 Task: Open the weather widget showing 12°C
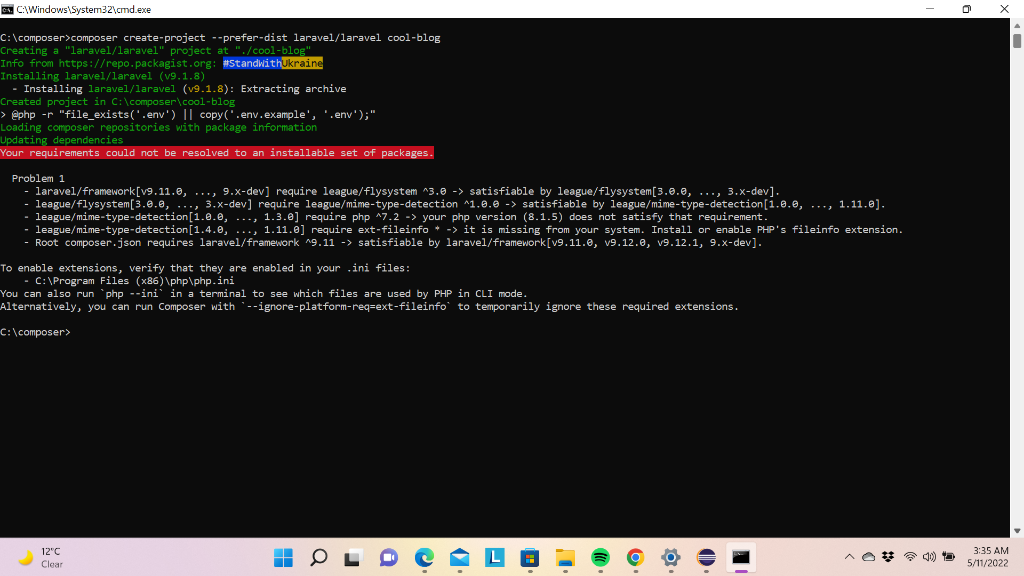pos(40,558)
